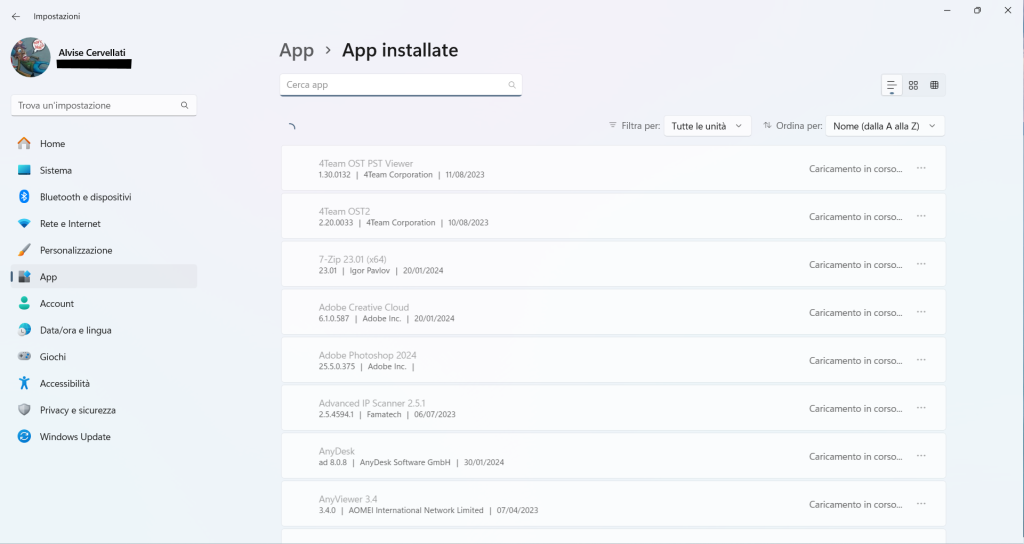The image size is (1024, 544).
Task: Open Privacy e sicurezza settings
Action: coord(77,410)
